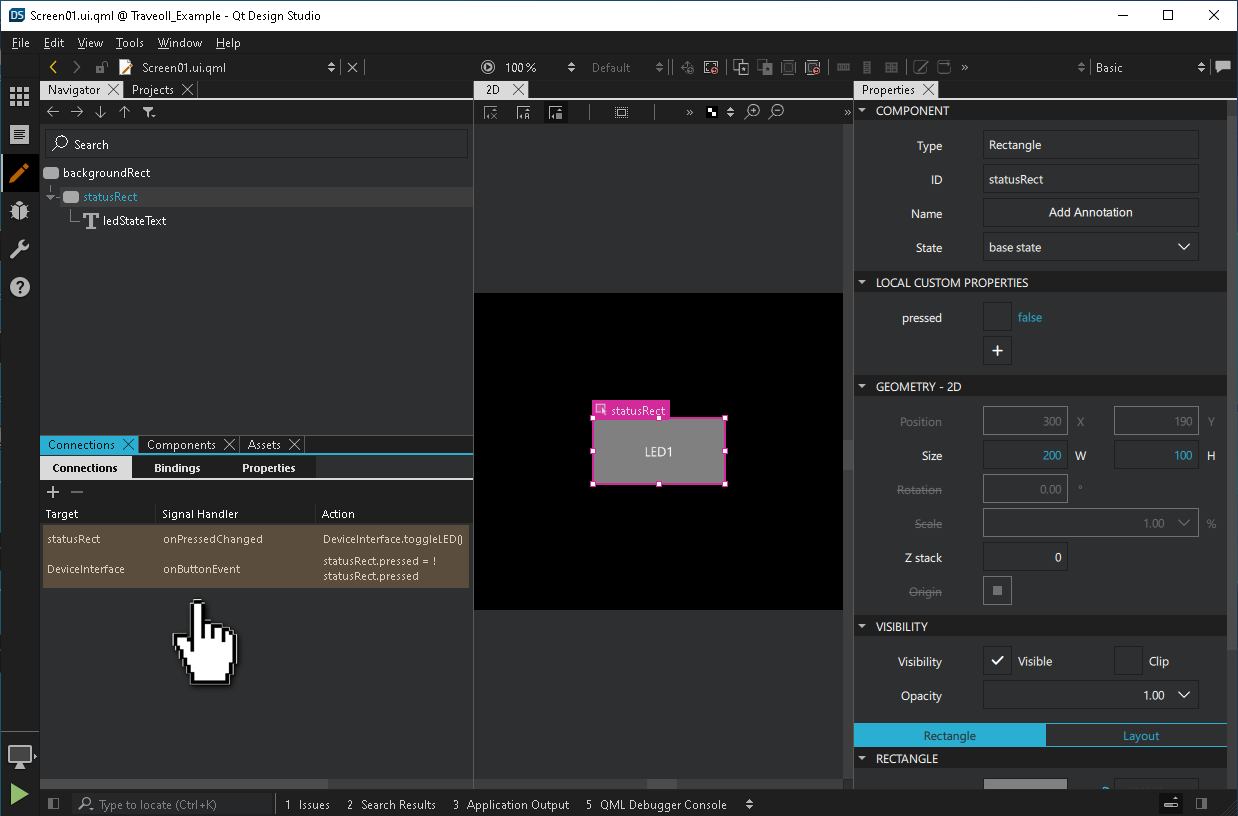Toggle the pressed custom property checkbox
This screenshot has height=816, width=1238.
[997, 317]
